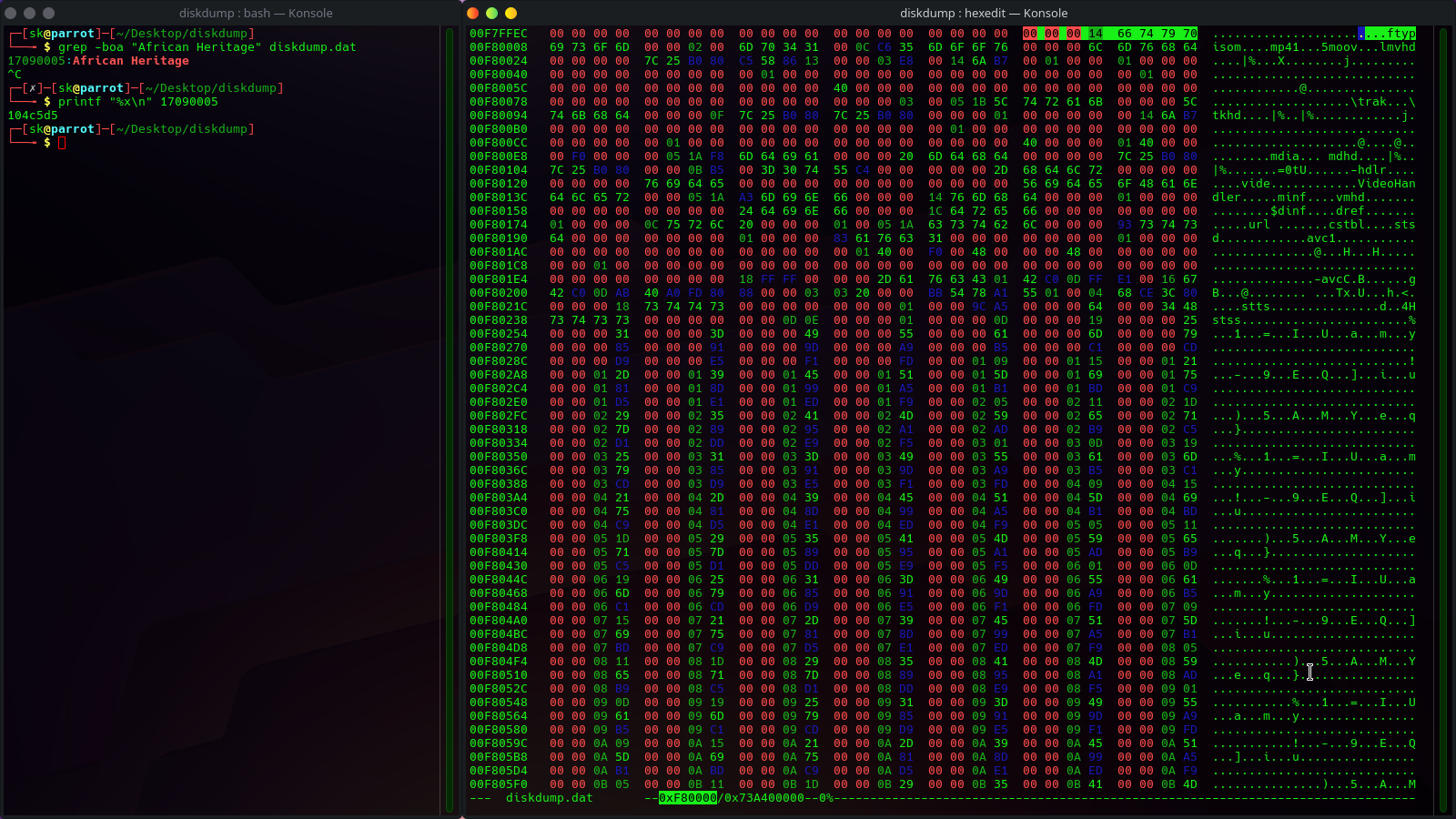Click the hexedit offset 00F80024
The height and width of the screenshot is (819, 1456).
(499, 61)
